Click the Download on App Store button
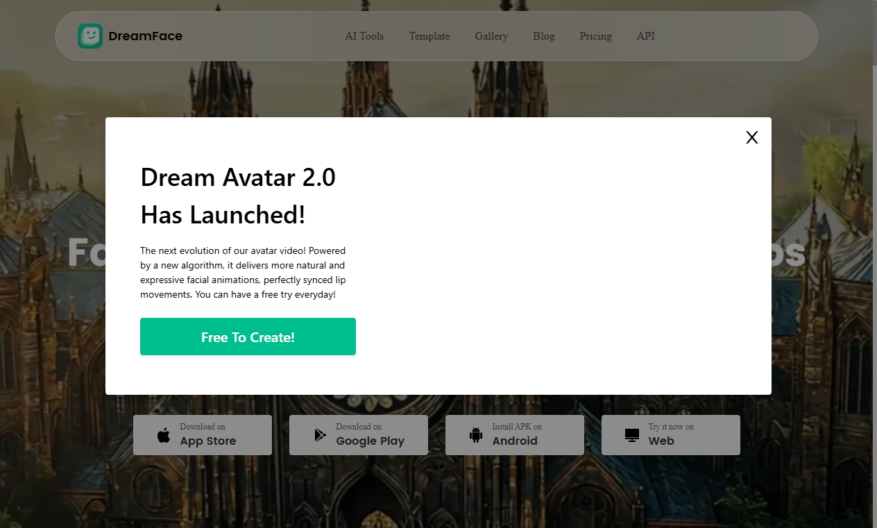The width and height of the screenshot is (877, 528). pos(202,435)
